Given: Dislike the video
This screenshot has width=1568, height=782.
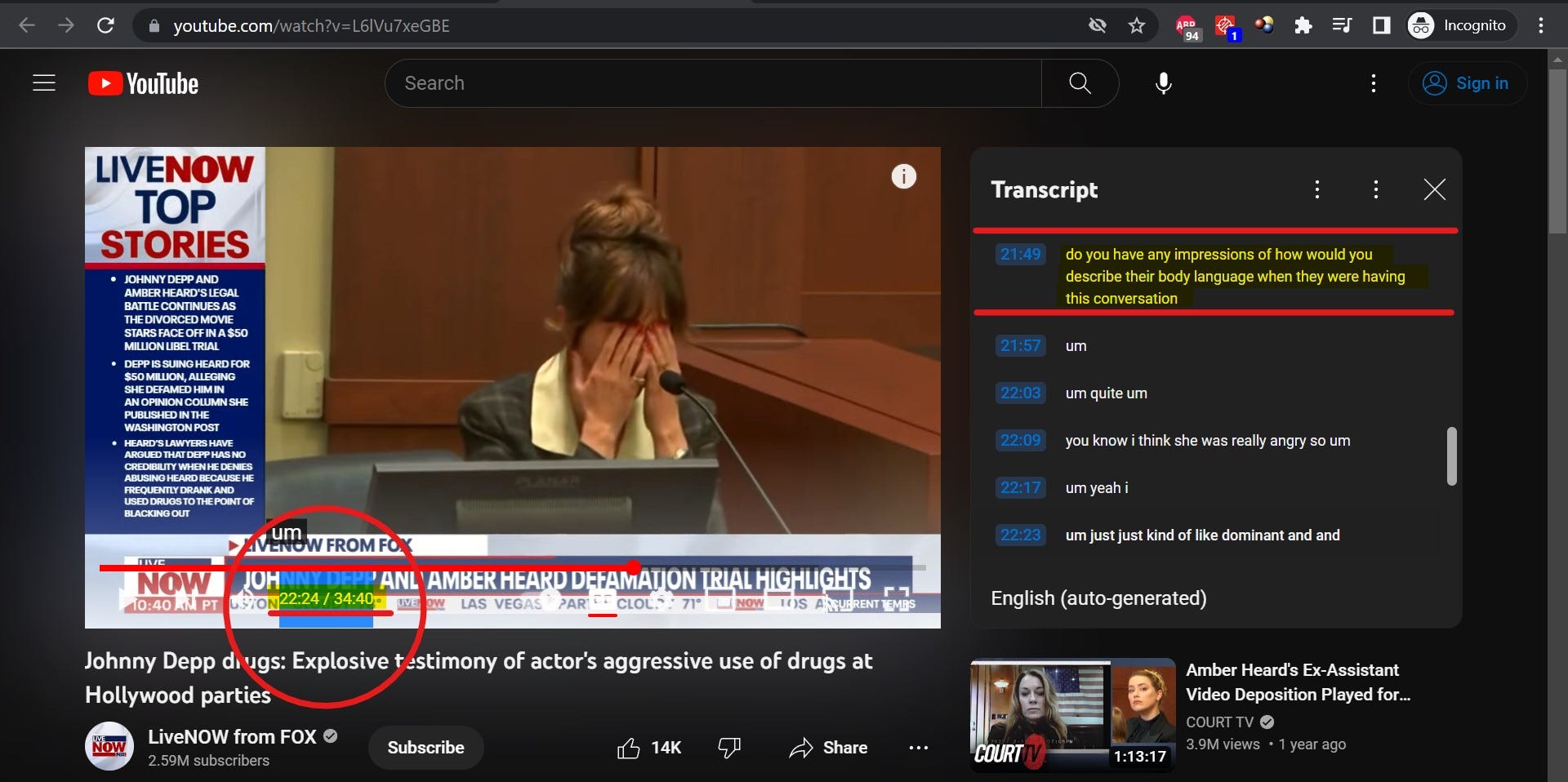Looking at the screenshot, I should tap(728, 748).
